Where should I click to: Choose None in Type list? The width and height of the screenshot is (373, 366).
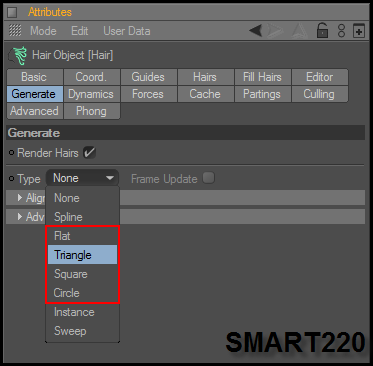point(82,198)
